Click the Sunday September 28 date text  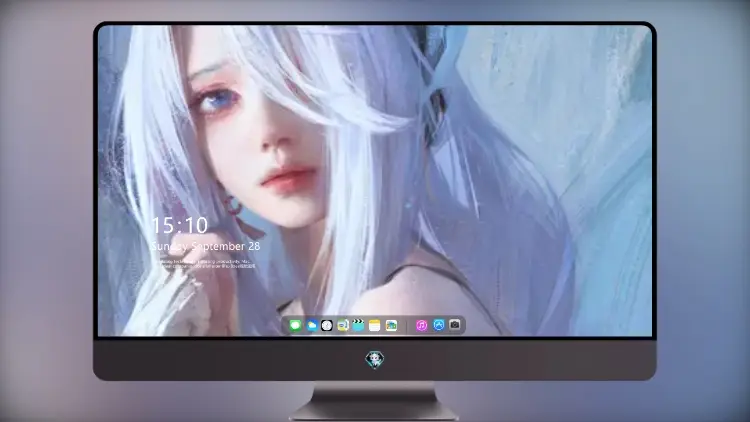point(205,246)
